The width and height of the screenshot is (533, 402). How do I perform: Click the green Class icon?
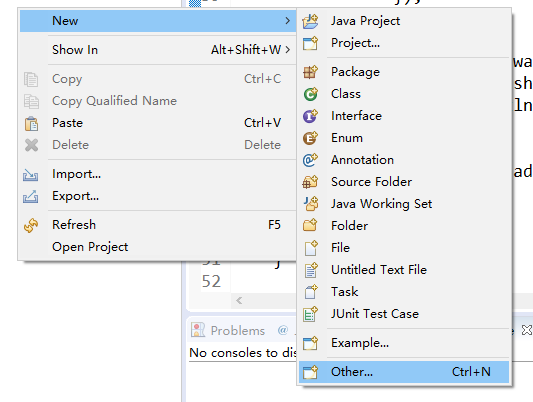pyautogui.click(x=310, y=94)
